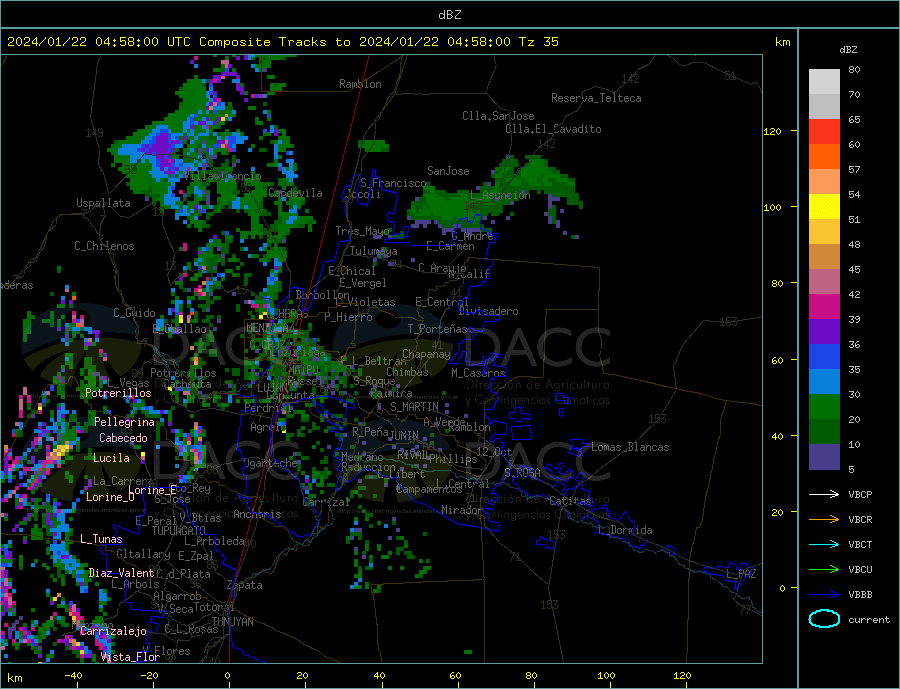Click the 'Reserva_Telteca' map label

pyautogui.click(x=596, y=98)
